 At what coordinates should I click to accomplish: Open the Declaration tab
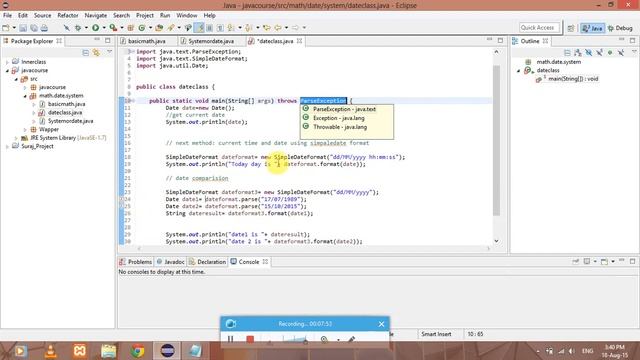[207, 262]
